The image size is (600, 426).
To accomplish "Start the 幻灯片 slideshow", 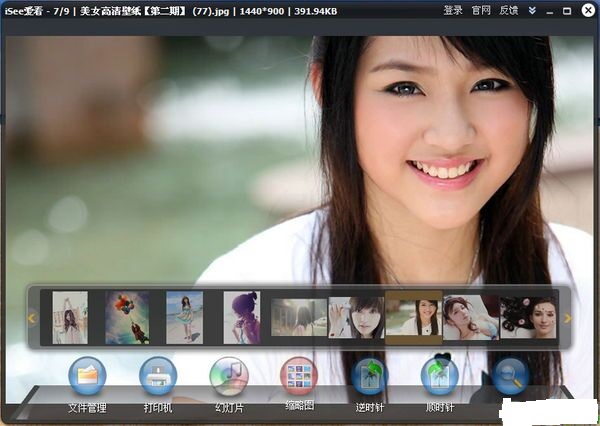I will click(228, 376).
